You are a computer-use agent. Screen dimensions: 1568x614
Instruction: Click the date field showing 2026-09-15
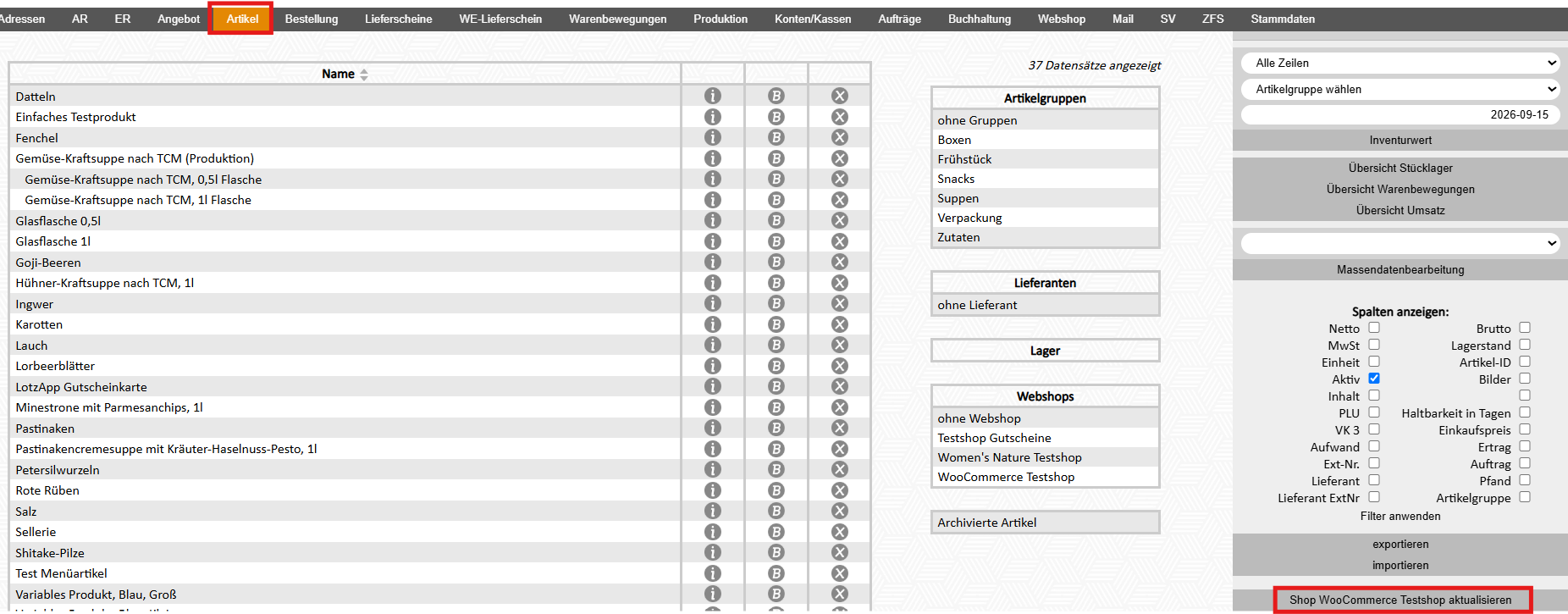point(1400,114)
